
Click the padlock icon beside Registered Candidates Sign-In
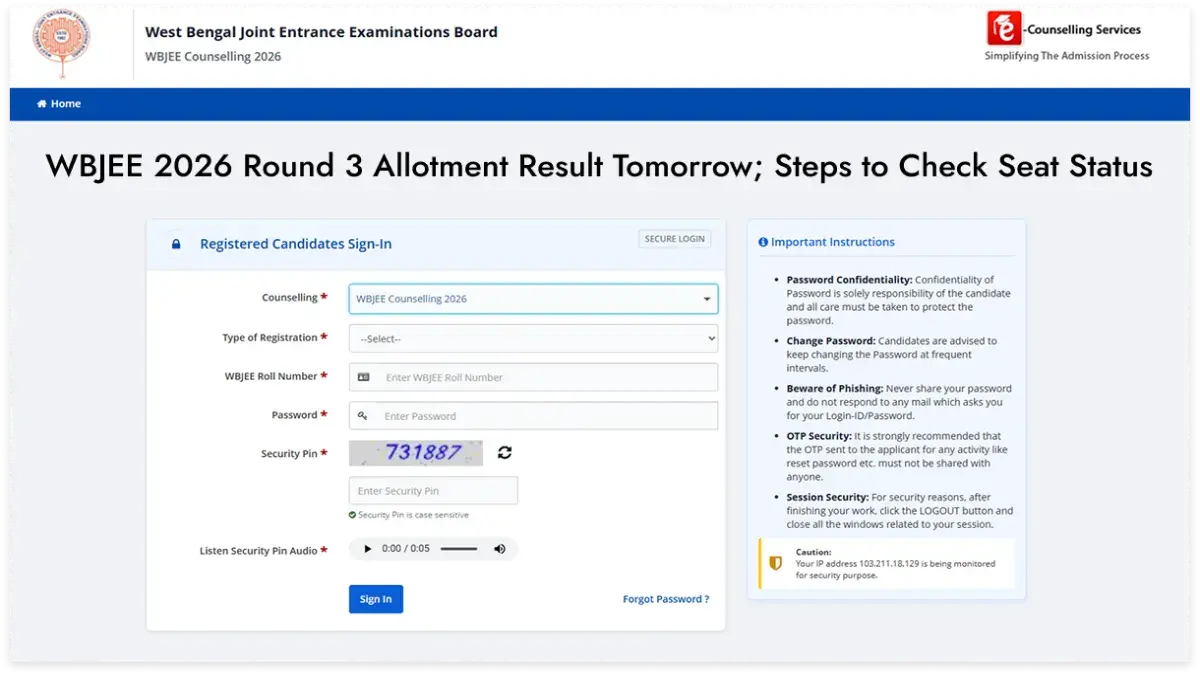click(x=176, y=244)
